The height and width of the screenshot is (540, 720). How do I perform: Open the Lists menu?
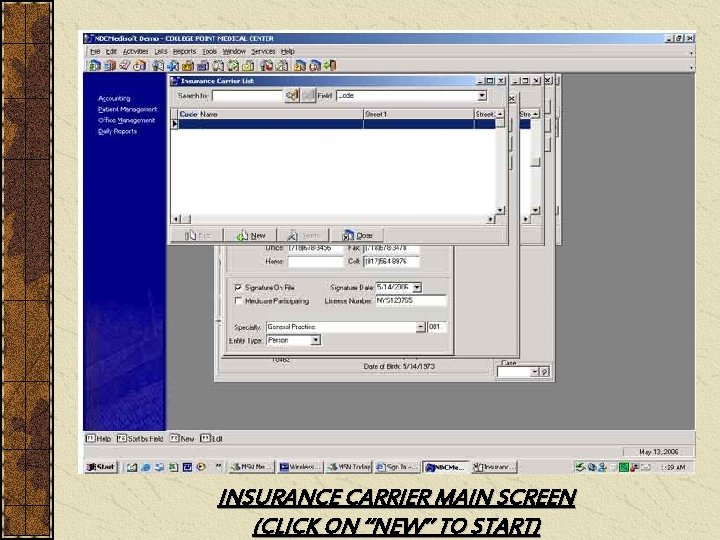[x=161, y=51]
